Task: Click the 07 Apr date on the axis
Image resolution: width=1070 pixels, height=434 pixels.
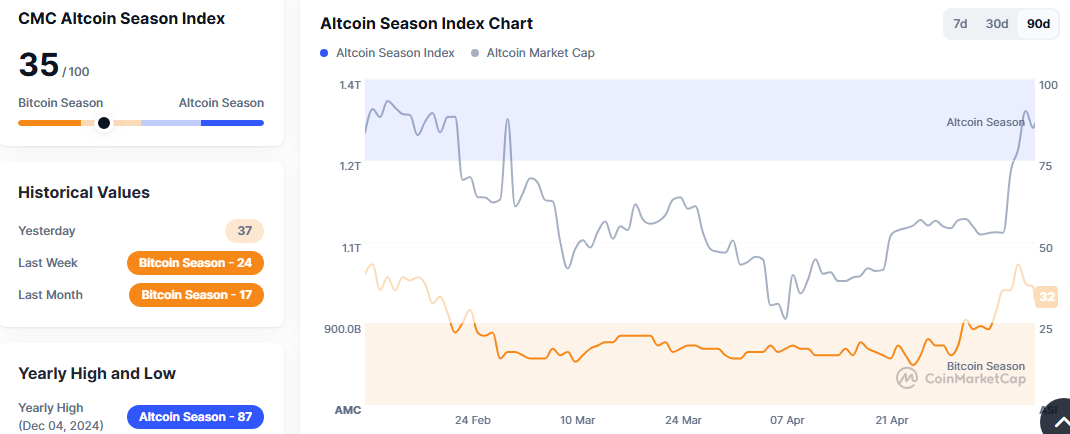Action: pyautogui.click(x=787, y=420)
